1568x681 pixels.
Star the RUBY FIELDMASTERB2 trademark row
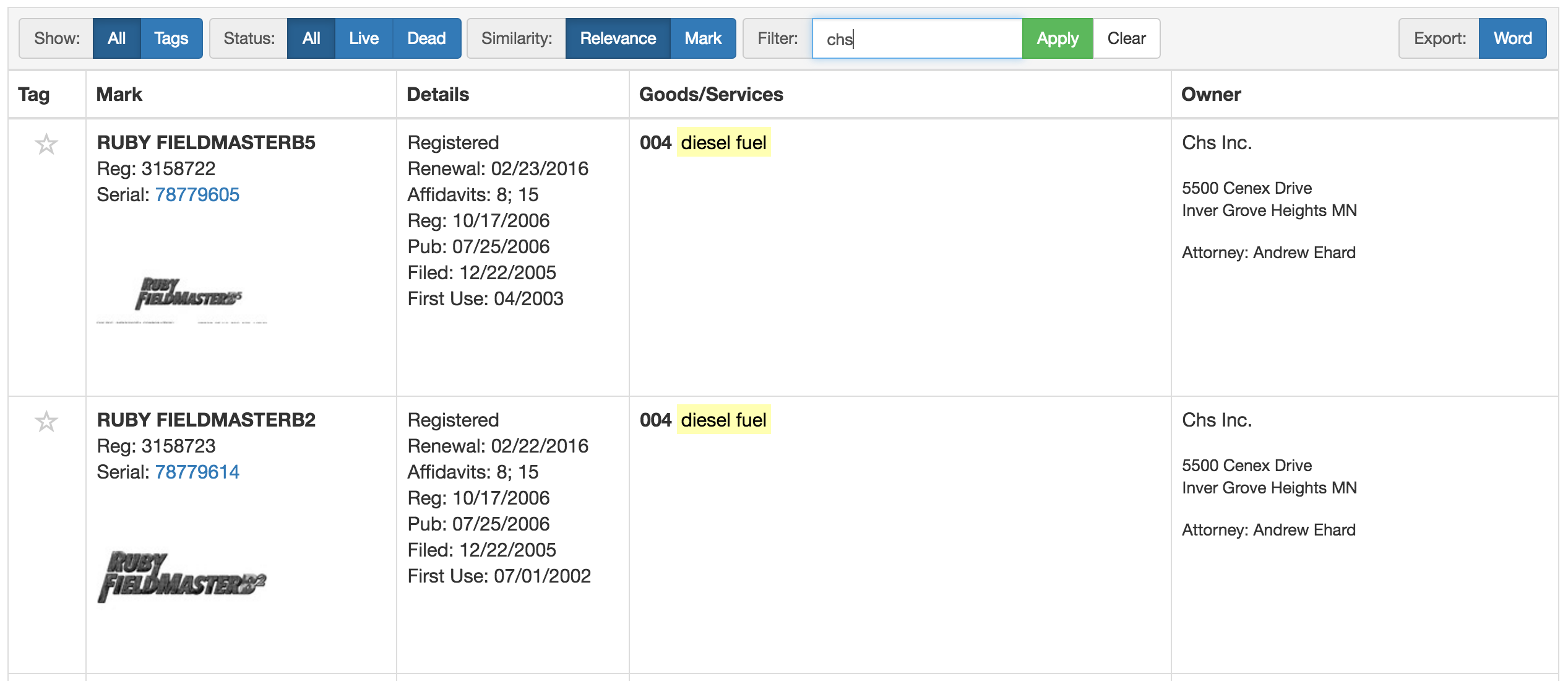[x=46, y=422]
